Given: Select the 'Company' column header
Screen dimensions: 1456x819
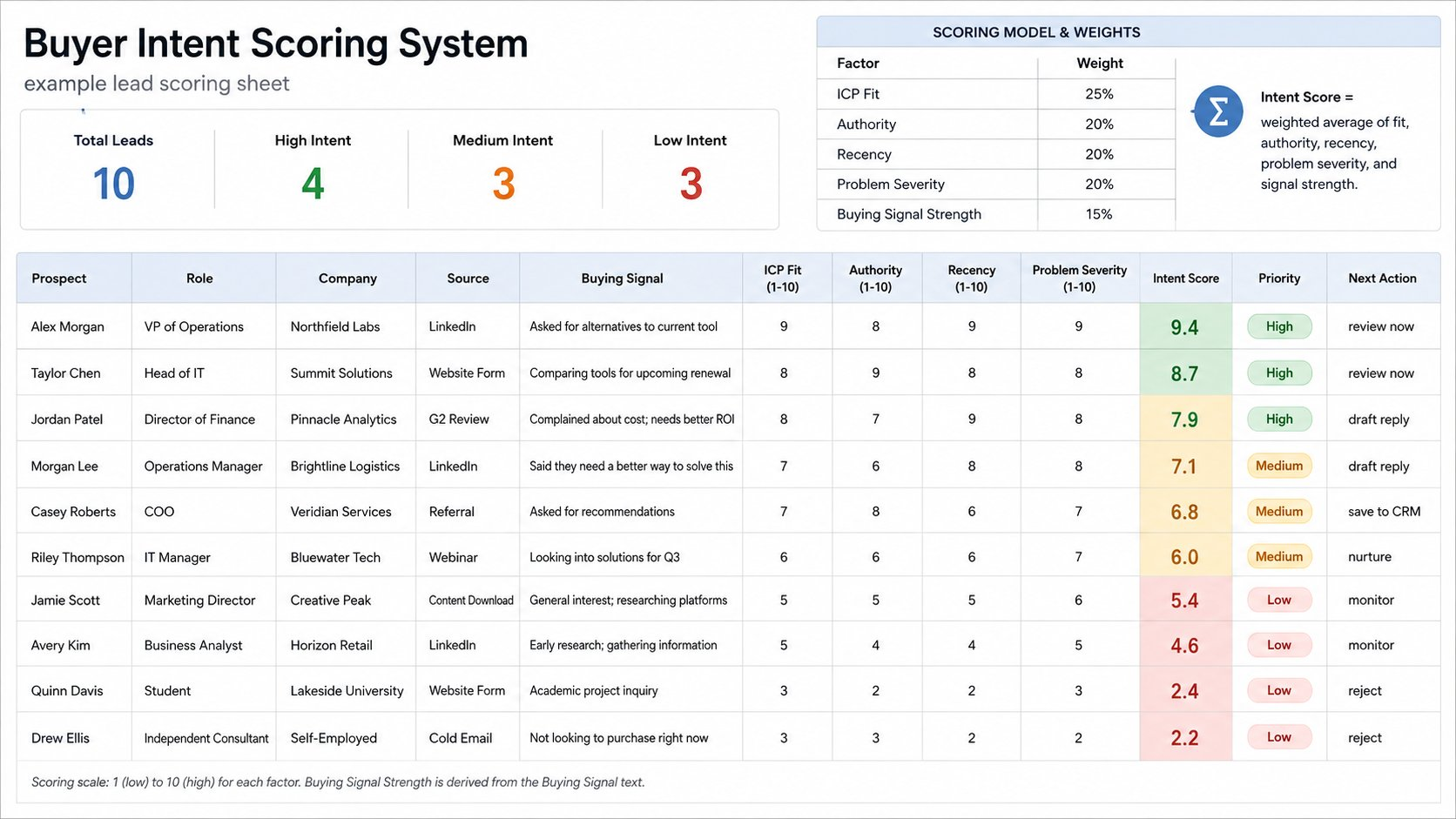Looking at the screenshot, I should pyautogui.click(x=347, y=279).
